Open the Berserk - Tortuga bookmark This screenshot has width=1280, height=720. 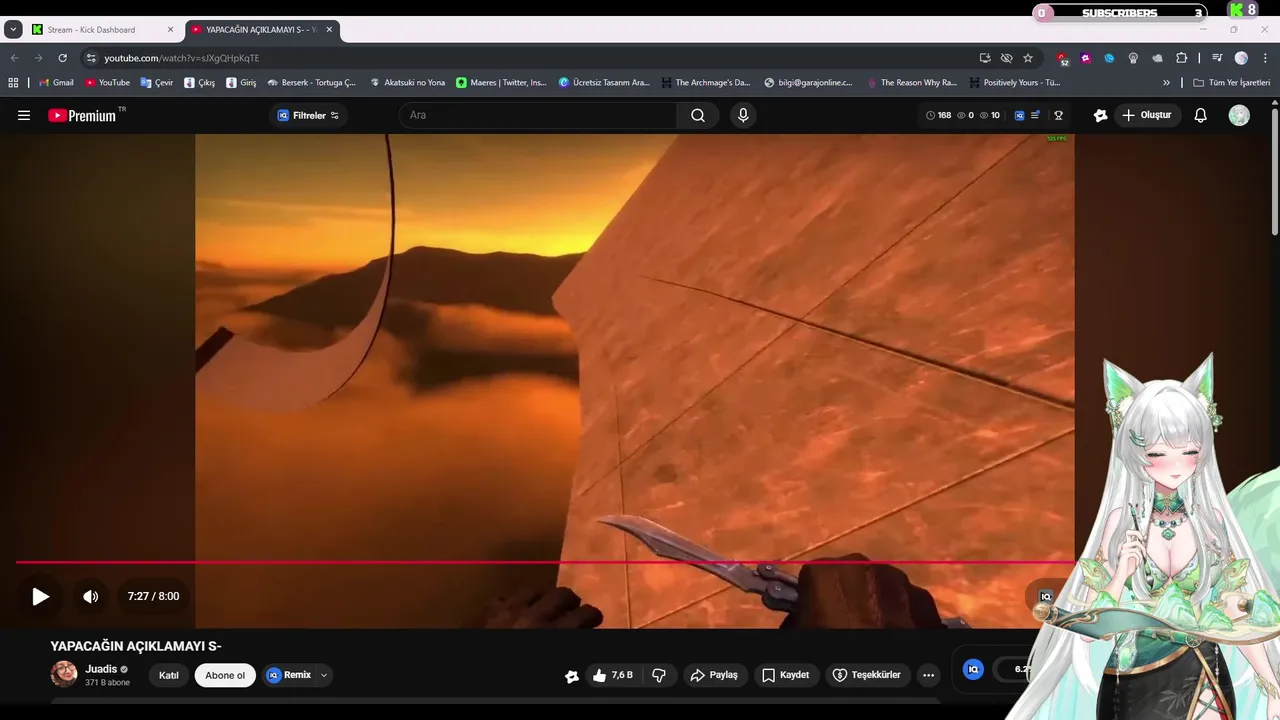[x=311, y=83]
